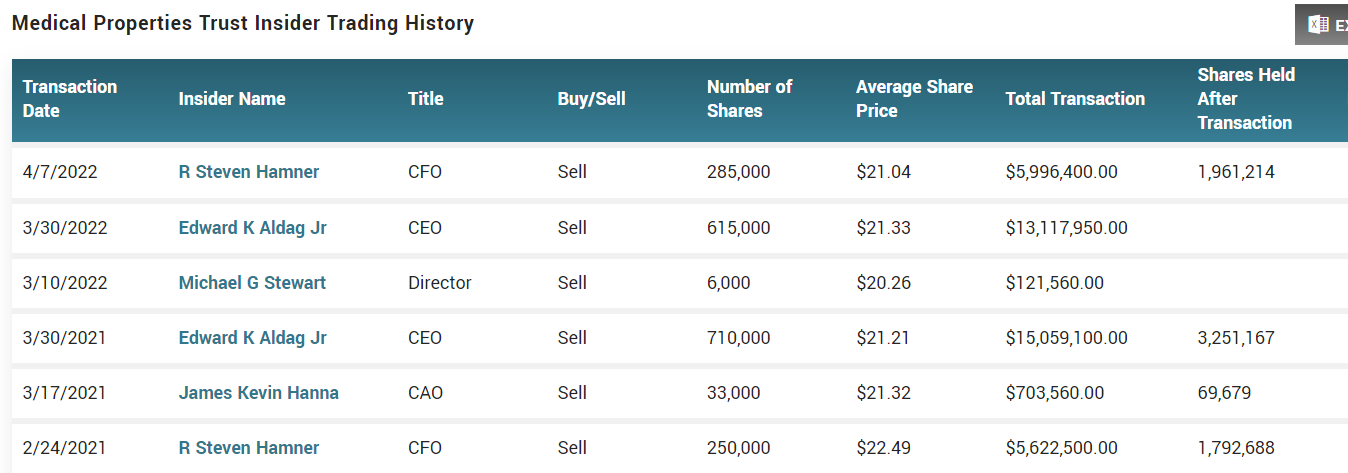Screen dimensions: 1348x473
Task: Click the Michael G Stewart insider link
Action: coord(252,283)
